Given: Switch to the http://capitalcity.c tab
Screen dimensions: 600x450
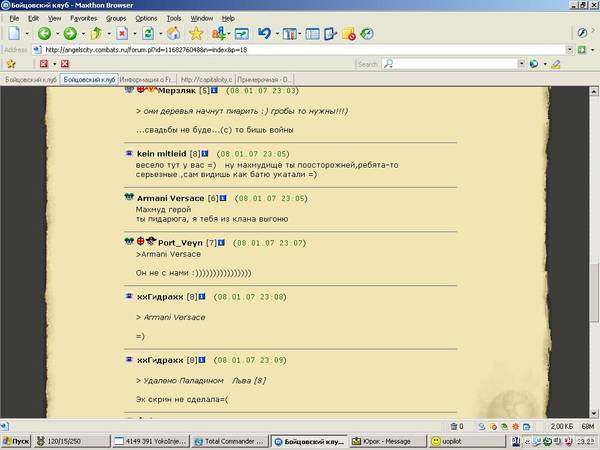Looking at the screenshot, I should point(208,79).
